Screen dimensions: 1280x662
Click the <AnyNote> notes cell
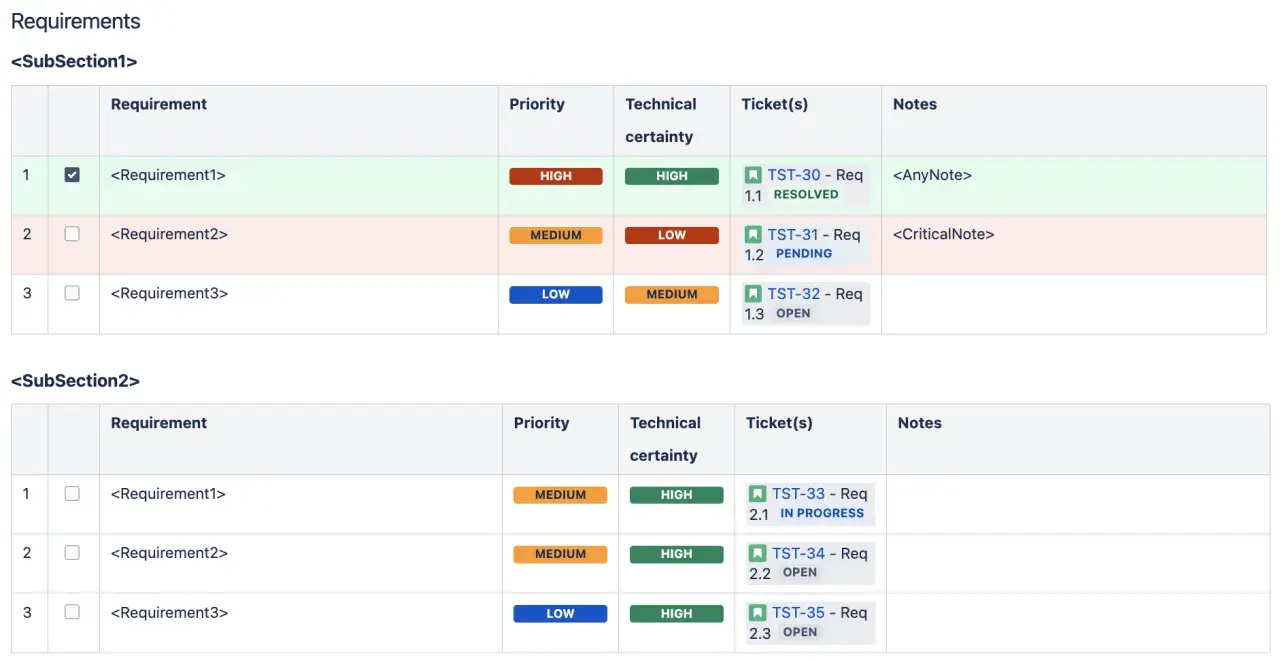click(1073, 186)
